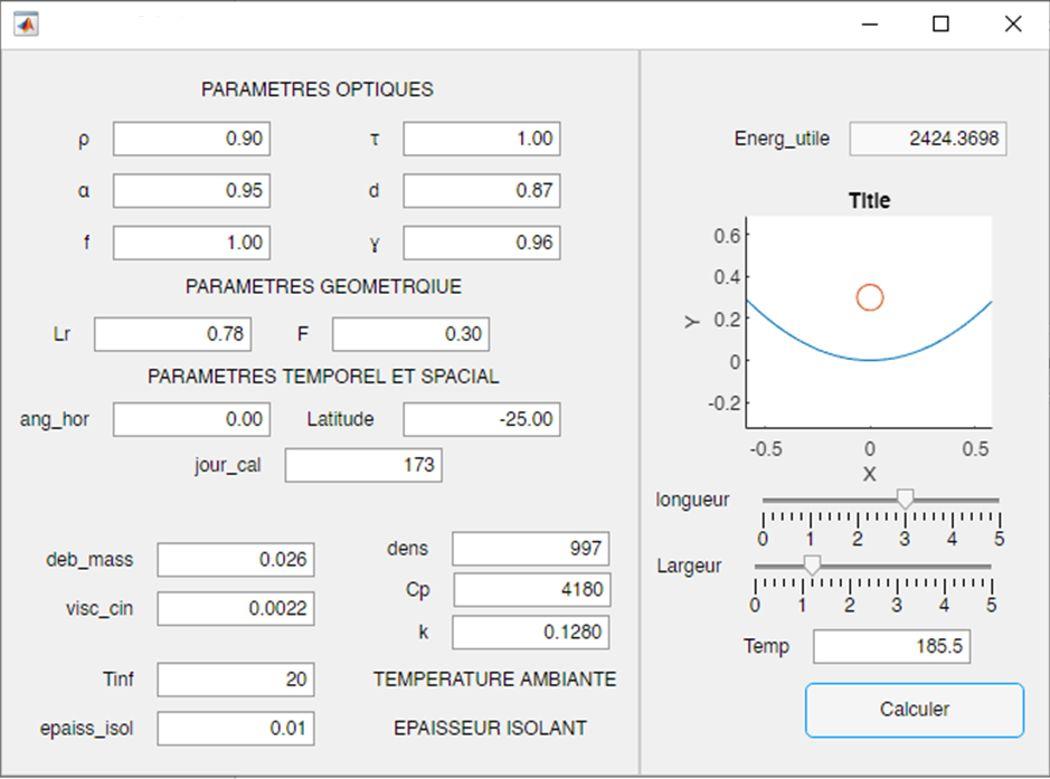Click the epaiss_isol label
Image resolution: width=1050 pixels, height=779 pixels.
pyautogui.click(x=86, y=728)
